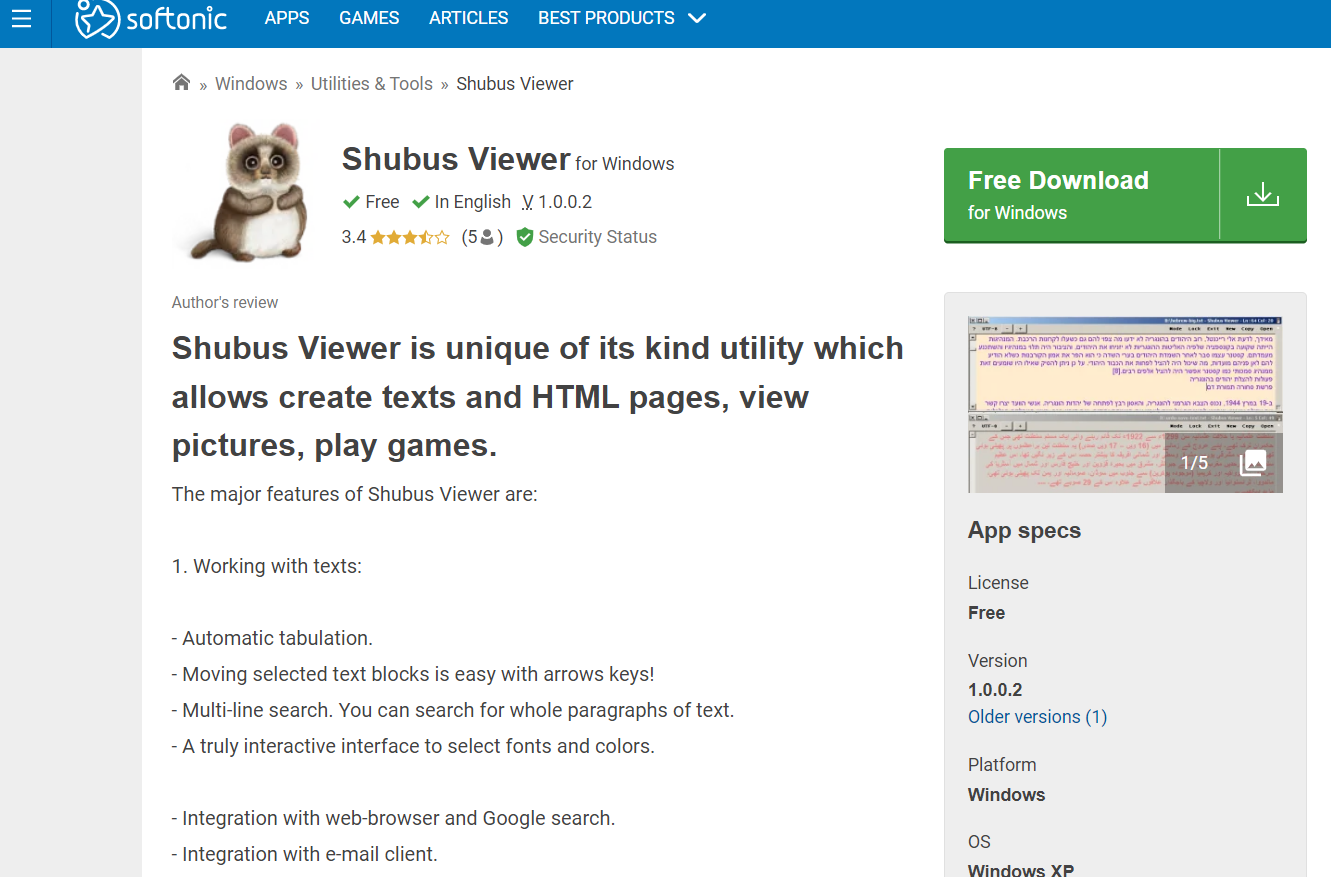Click the Free Download for Windows button
Image resolution: width=1331 pixels, height=877 pixels.
pyautogui.click(x=1125, y=195)
